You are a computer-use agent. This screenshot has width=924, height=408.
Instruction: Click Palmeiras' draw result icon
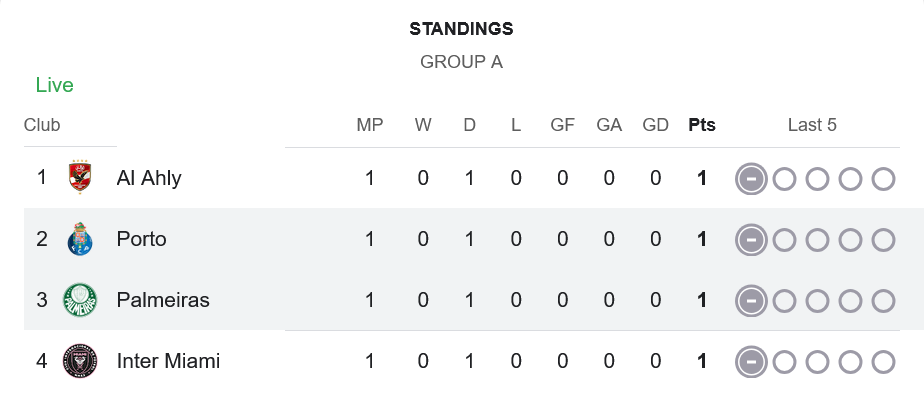[x=751, y=301]
